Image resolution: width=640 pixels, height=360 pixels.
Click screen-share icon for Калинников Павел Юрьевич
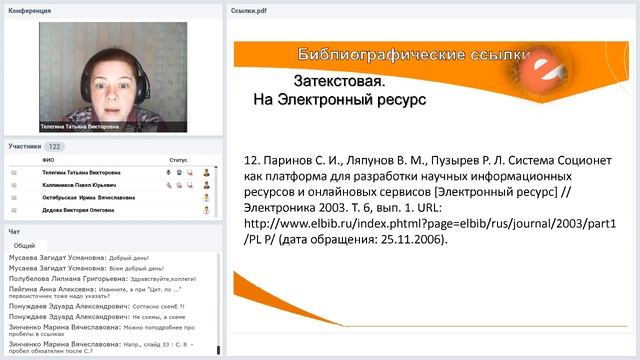(190, 185)
